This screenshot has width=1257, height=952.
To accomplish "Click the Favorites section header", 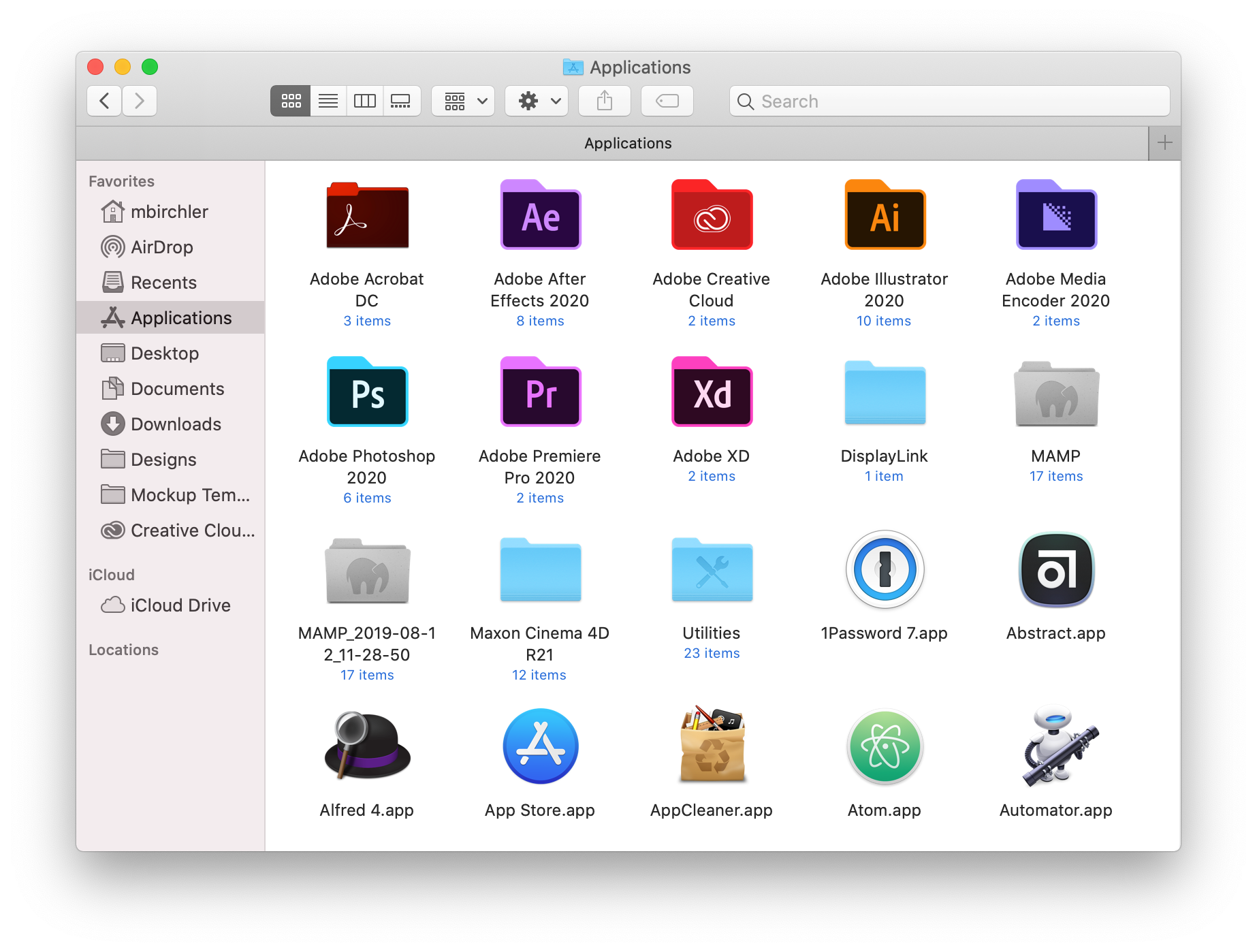I will pyautogui.click(x=122, y=182).
